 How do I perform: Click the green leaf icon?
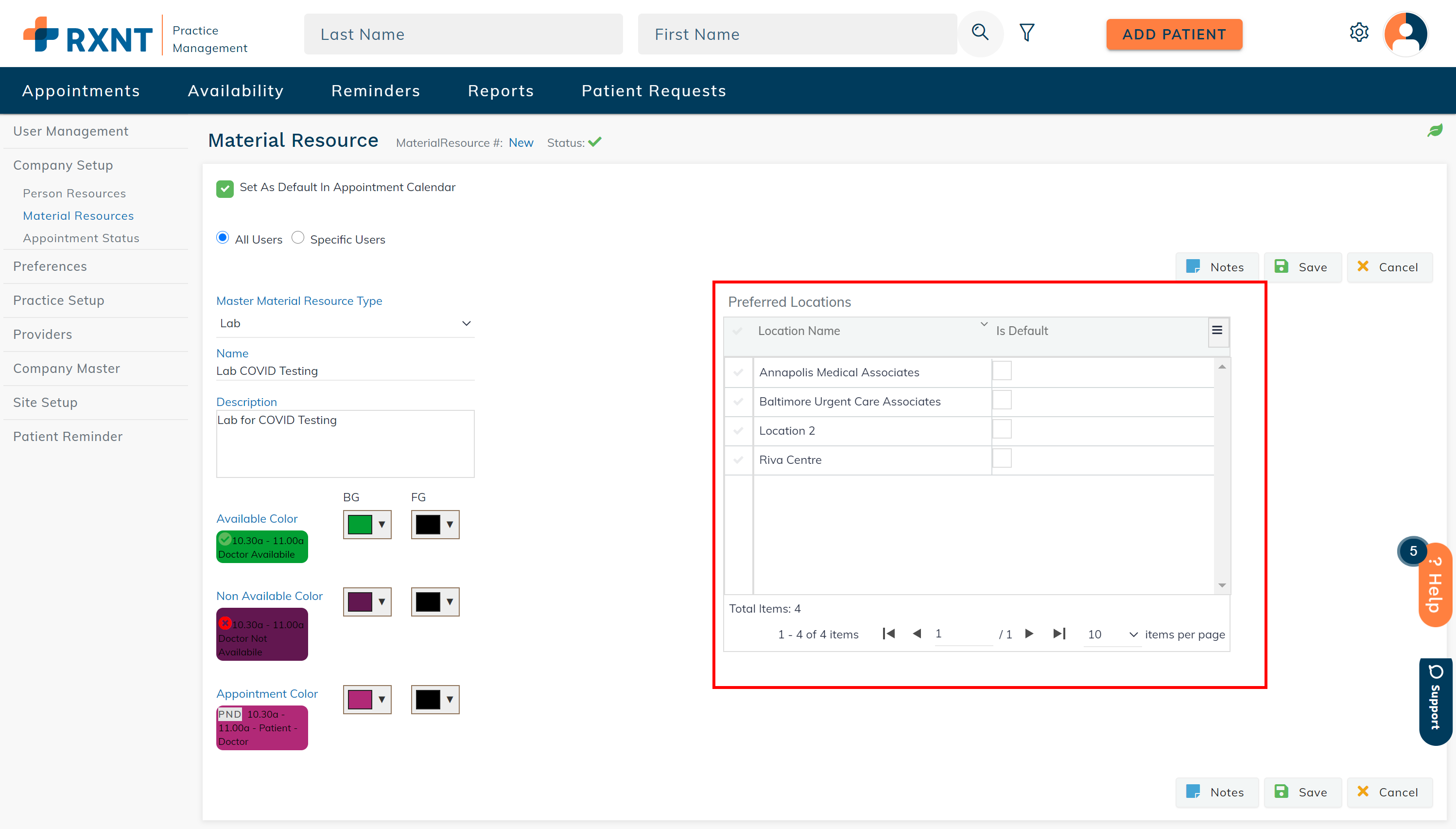tap(1435, 130)
